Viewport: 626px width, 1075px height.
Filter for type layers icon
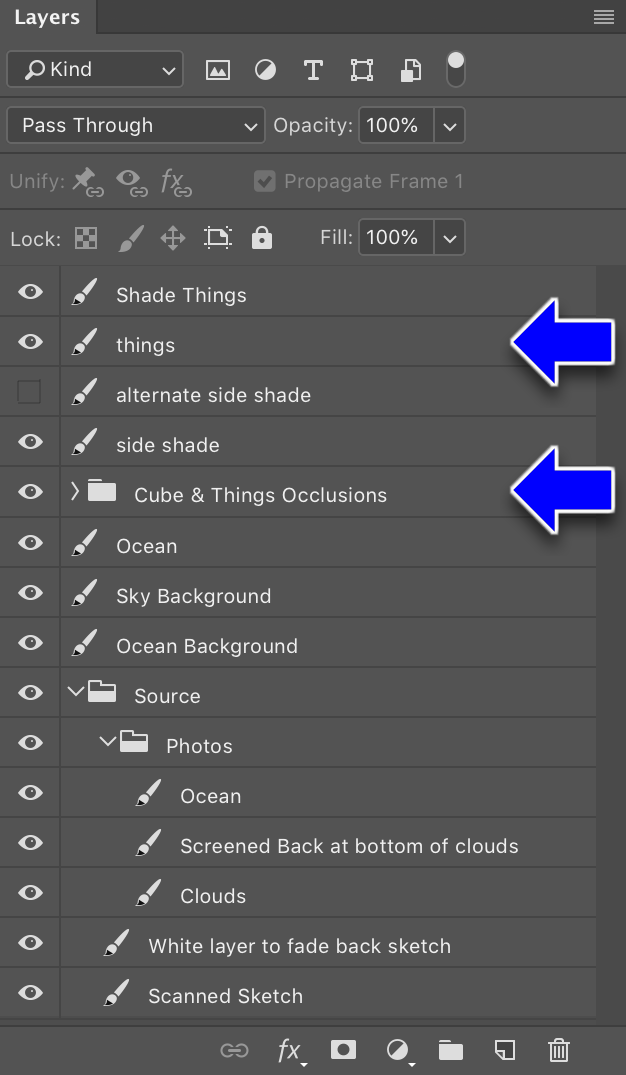[x=313, y=70]
